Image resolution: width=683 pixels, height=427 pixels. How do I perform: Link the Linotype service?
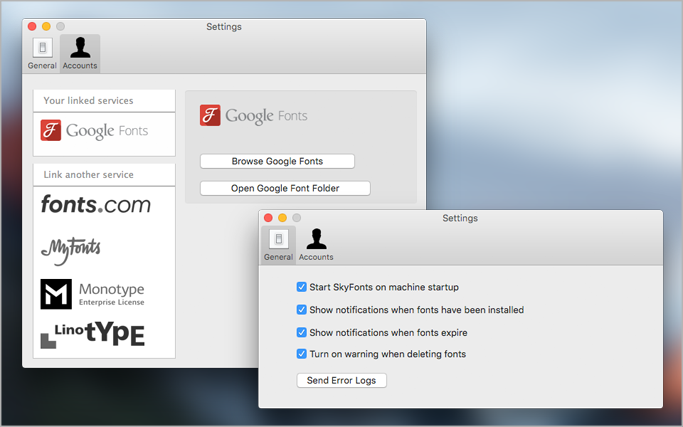[92, 335]
